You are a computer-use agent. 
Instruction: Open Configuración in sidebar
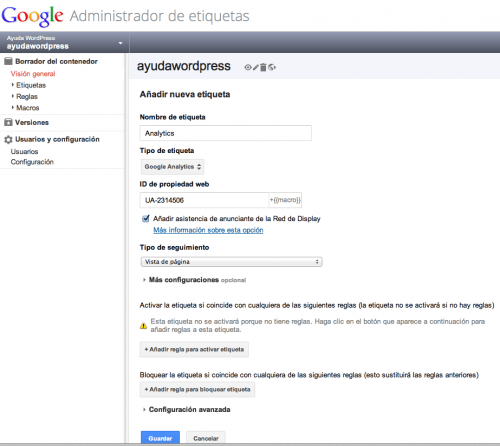[32, 162]
